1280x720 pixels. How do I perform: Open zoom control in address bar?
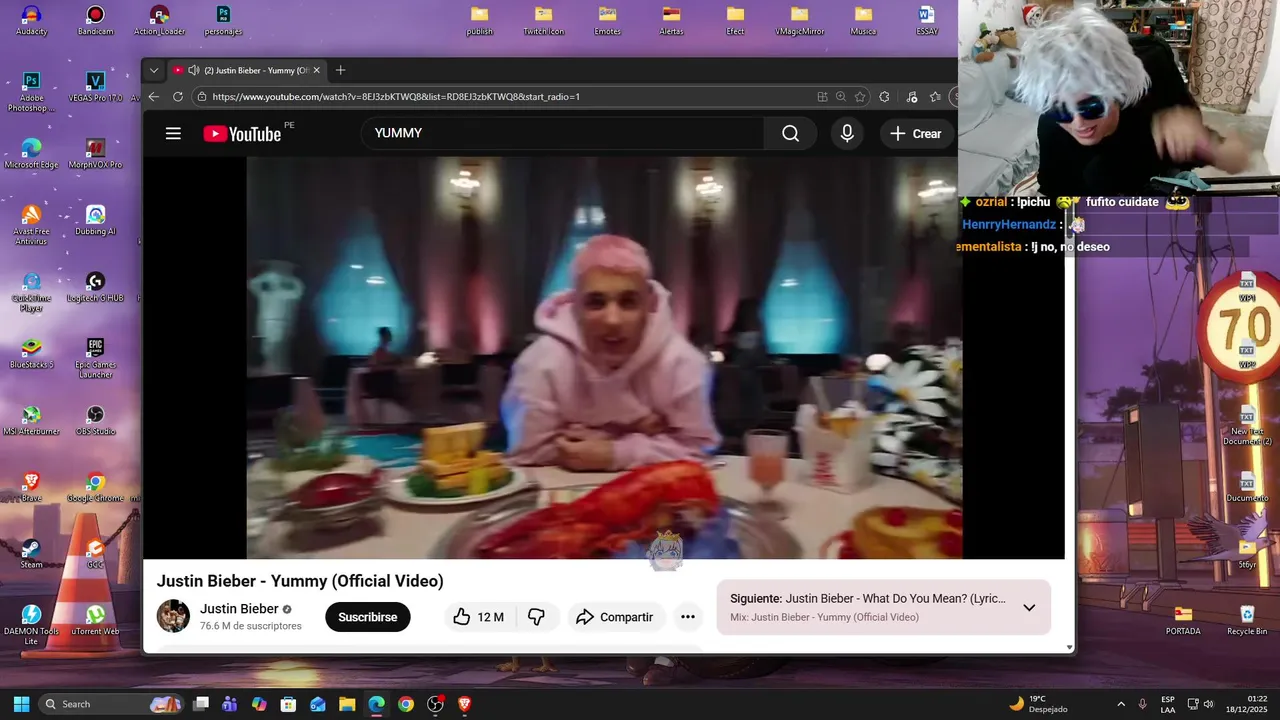(841, 97)
